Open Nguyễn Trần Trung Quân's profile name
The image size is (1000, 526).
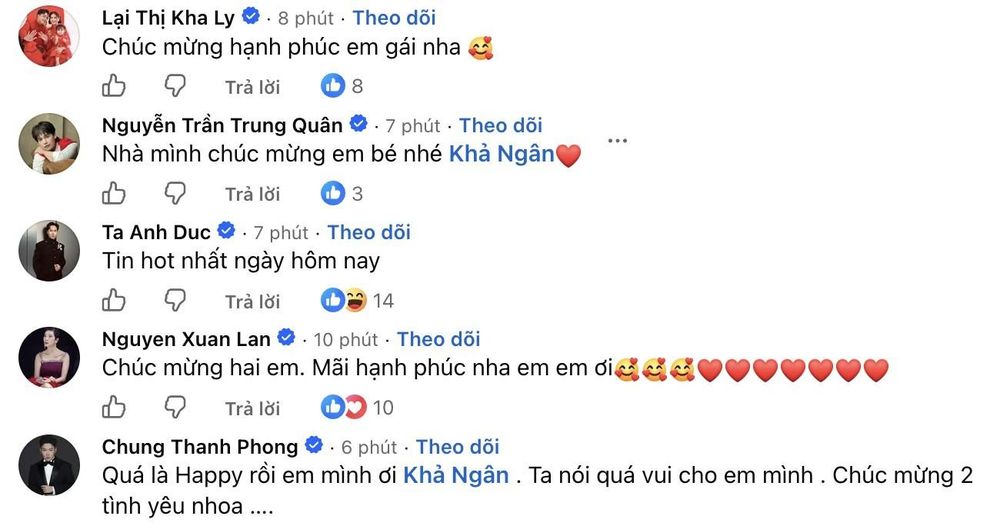point(222,126)
